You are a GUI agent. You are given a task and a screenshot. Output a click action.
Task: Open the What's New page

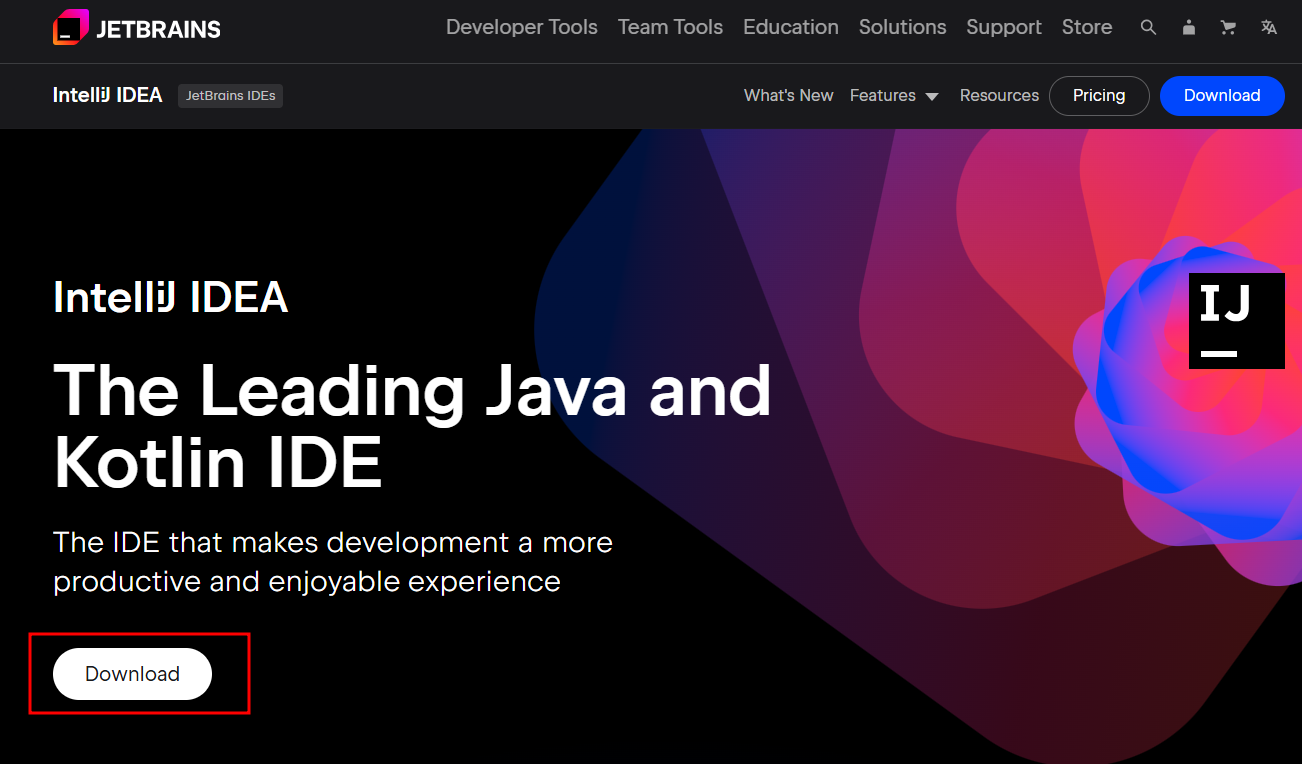click(789, 95)
